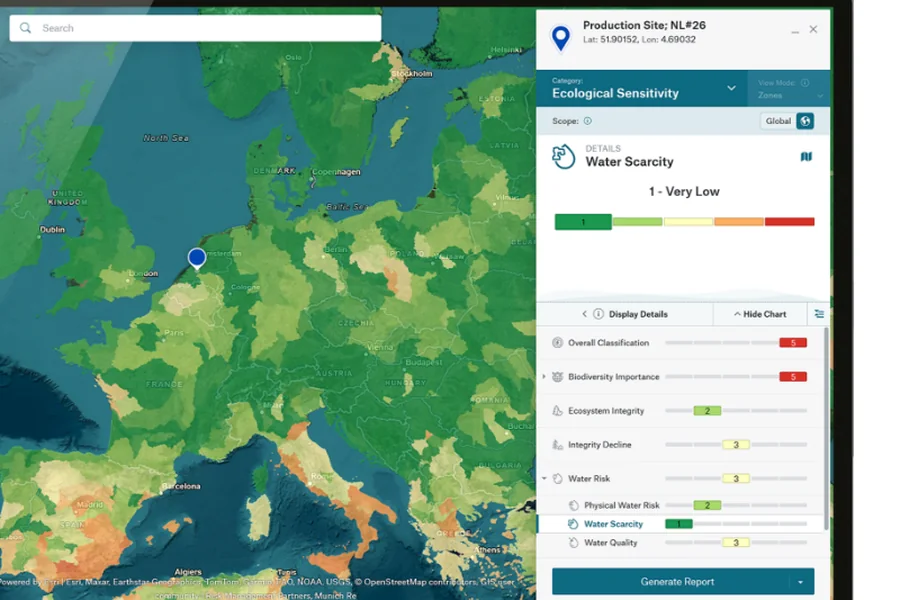Click the info icon beside Display Details
Screen dimensions: 900x600
[x=598, y=314]
